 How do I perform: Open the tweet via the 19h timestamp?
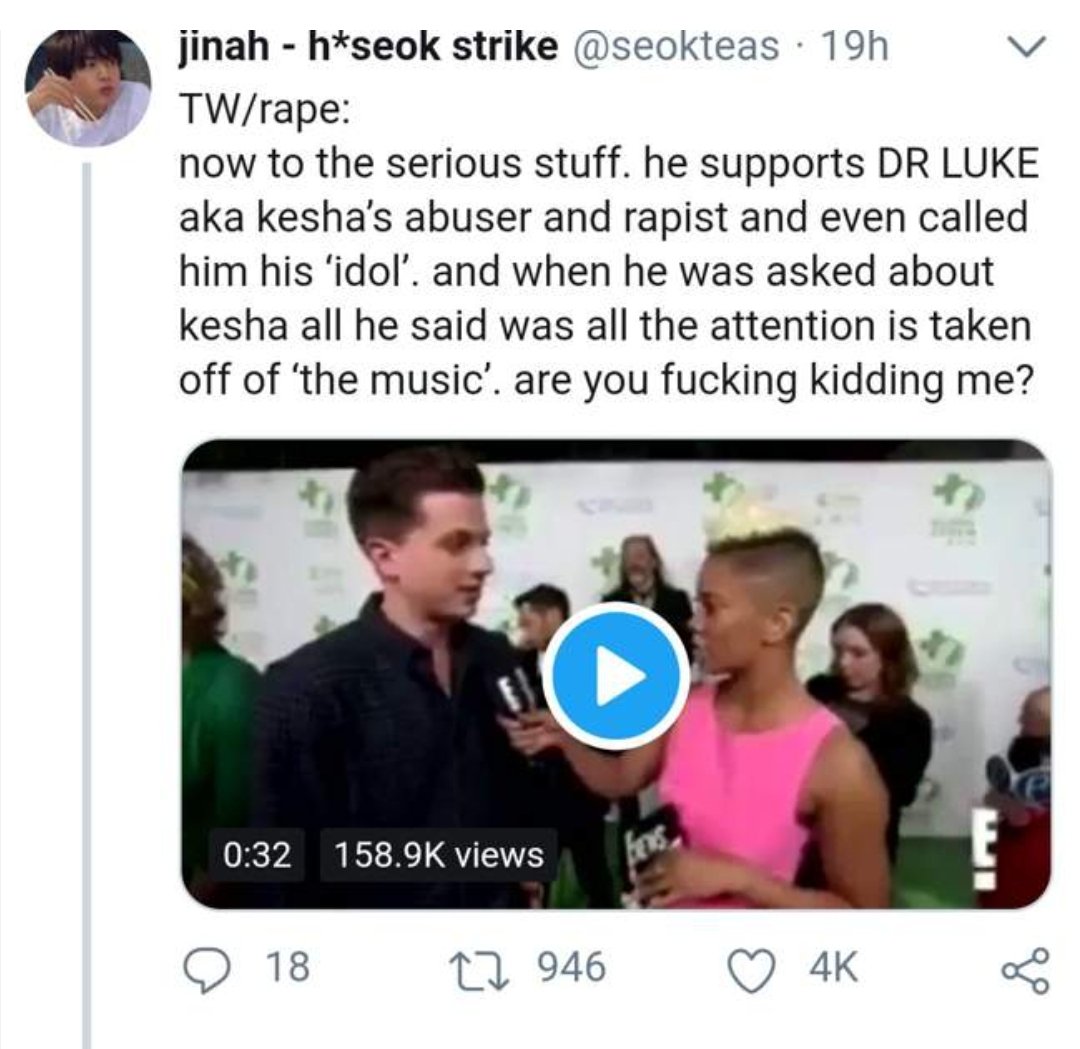pyautogui.click(x=853, y=47)
